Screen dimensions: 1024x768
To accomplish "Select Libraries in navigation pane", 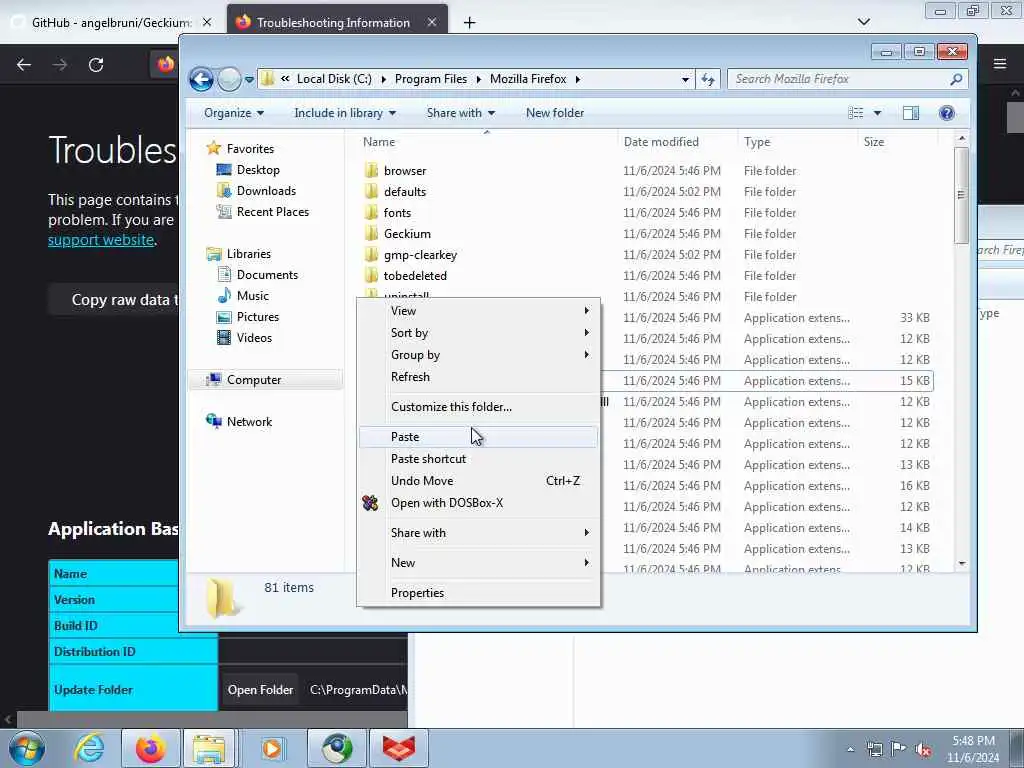I will pos(238,254).
